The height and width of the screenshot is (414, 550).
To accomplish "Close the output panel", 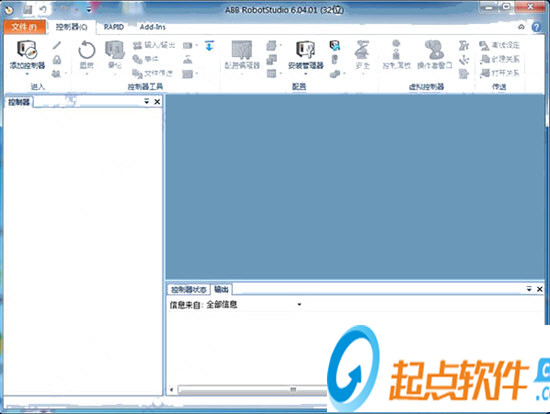I will tap(539, 289).
